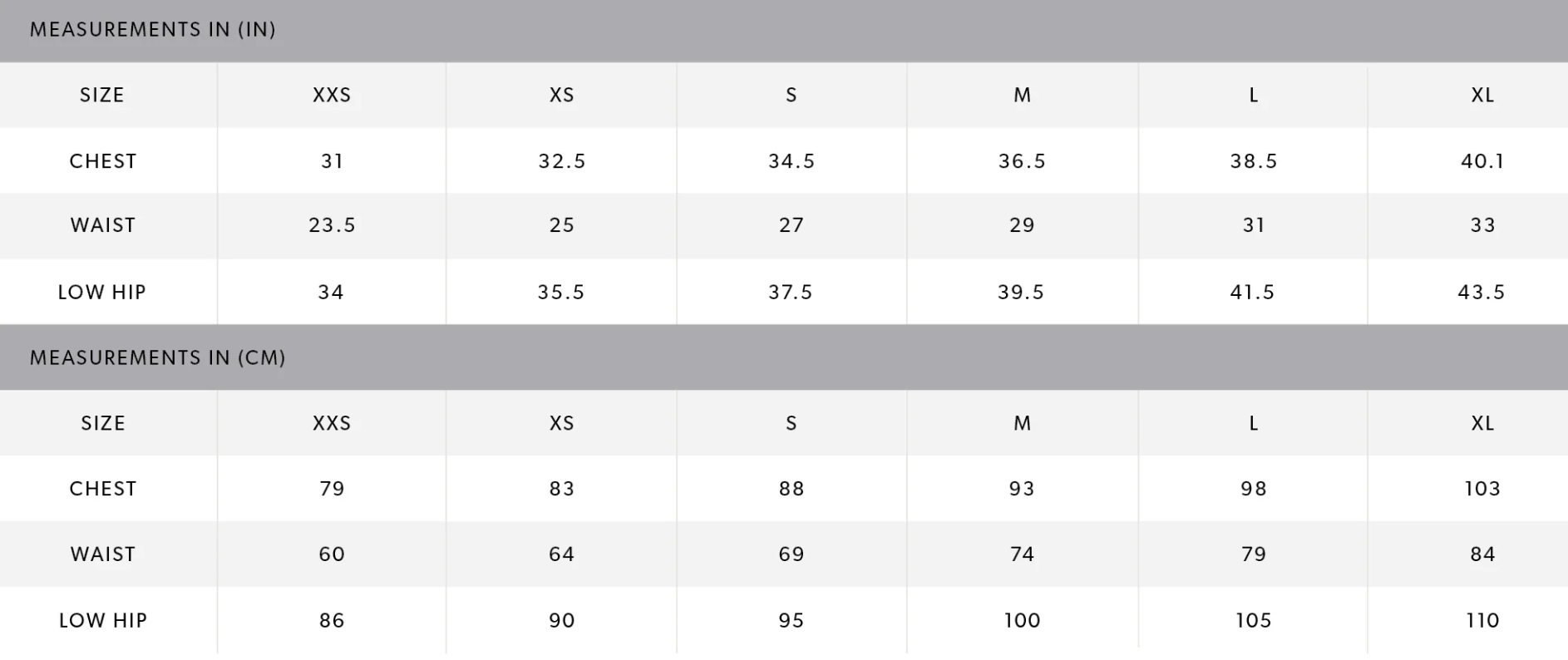
Task: Click the CHEST row label in inches table
Action: [103, 161]
